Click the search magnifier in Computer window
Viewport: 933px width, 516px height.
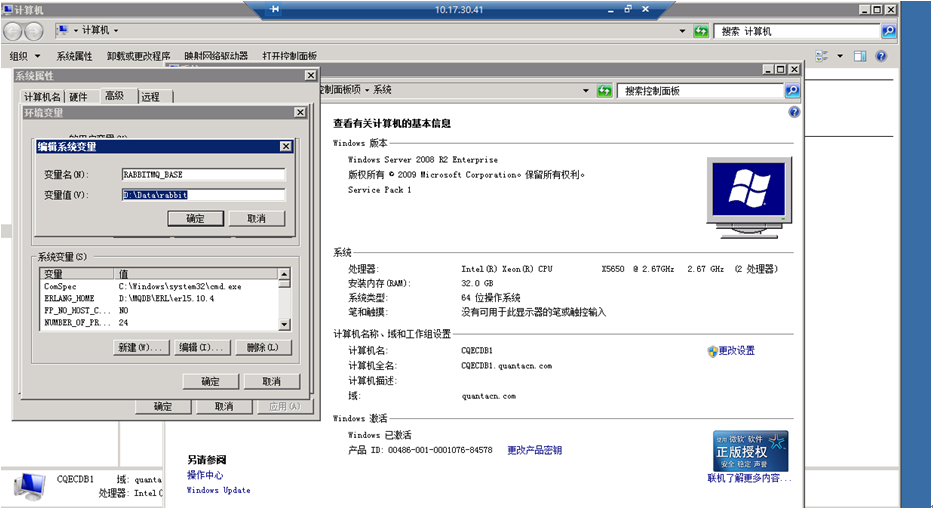click(x=888, y=31)
